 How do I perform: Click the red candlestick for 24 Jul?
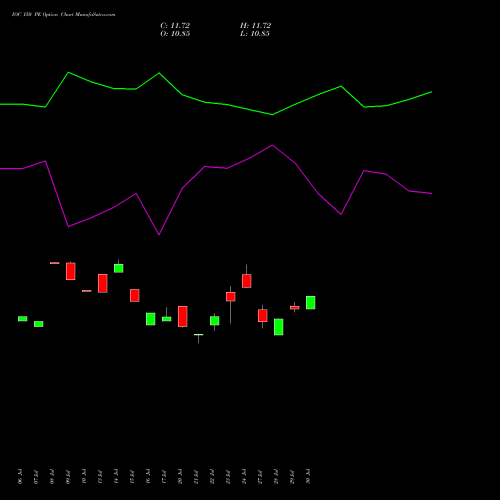point(247,281)
